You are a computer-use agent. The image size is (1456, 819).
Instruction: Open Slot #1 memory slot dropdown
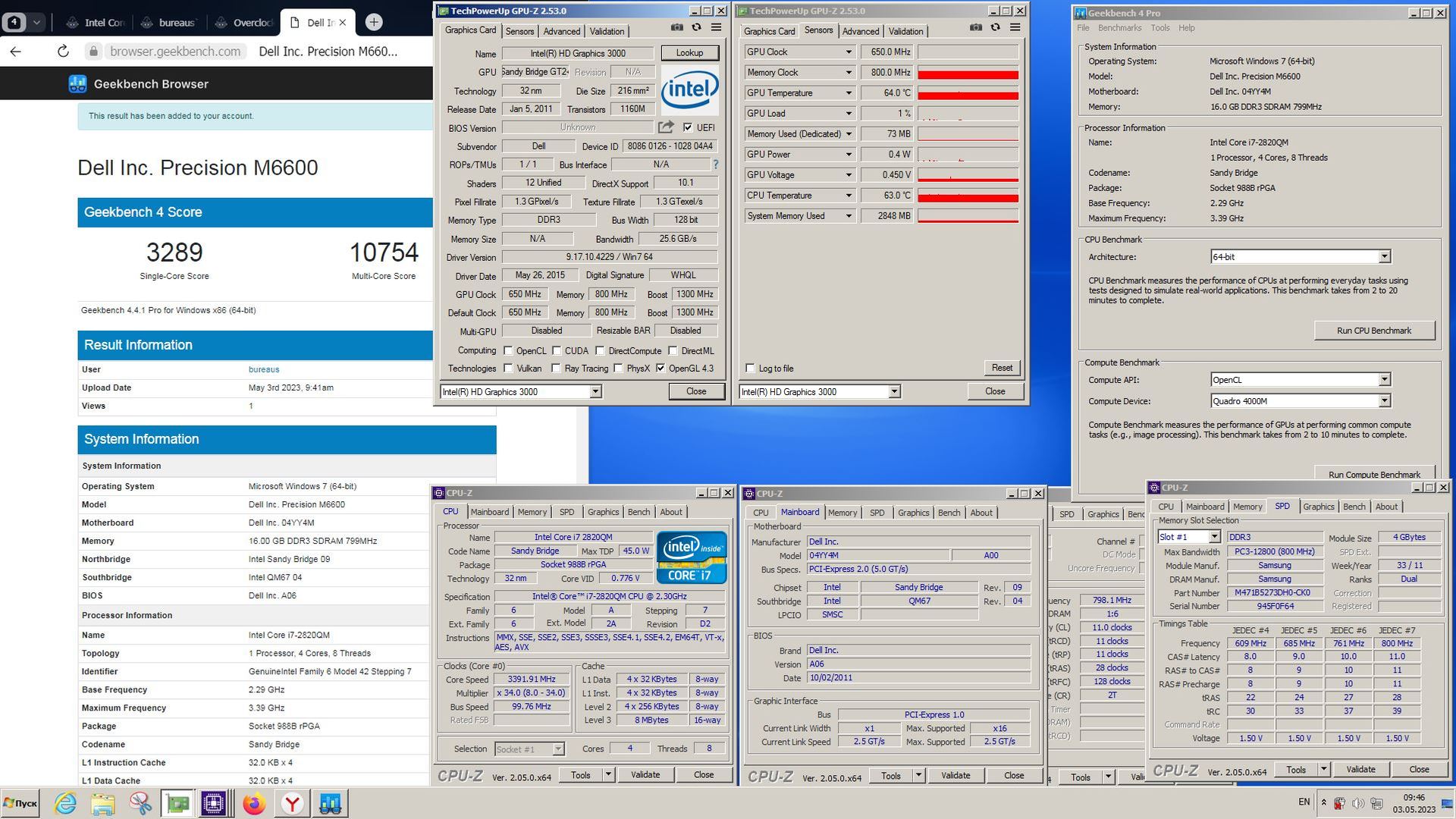pos(1214,537)
